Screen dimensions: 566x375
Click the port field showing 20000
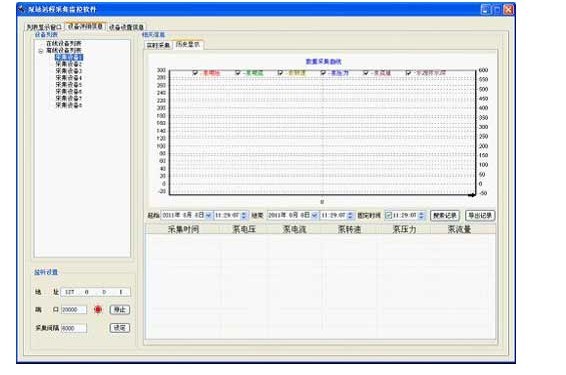74,309
